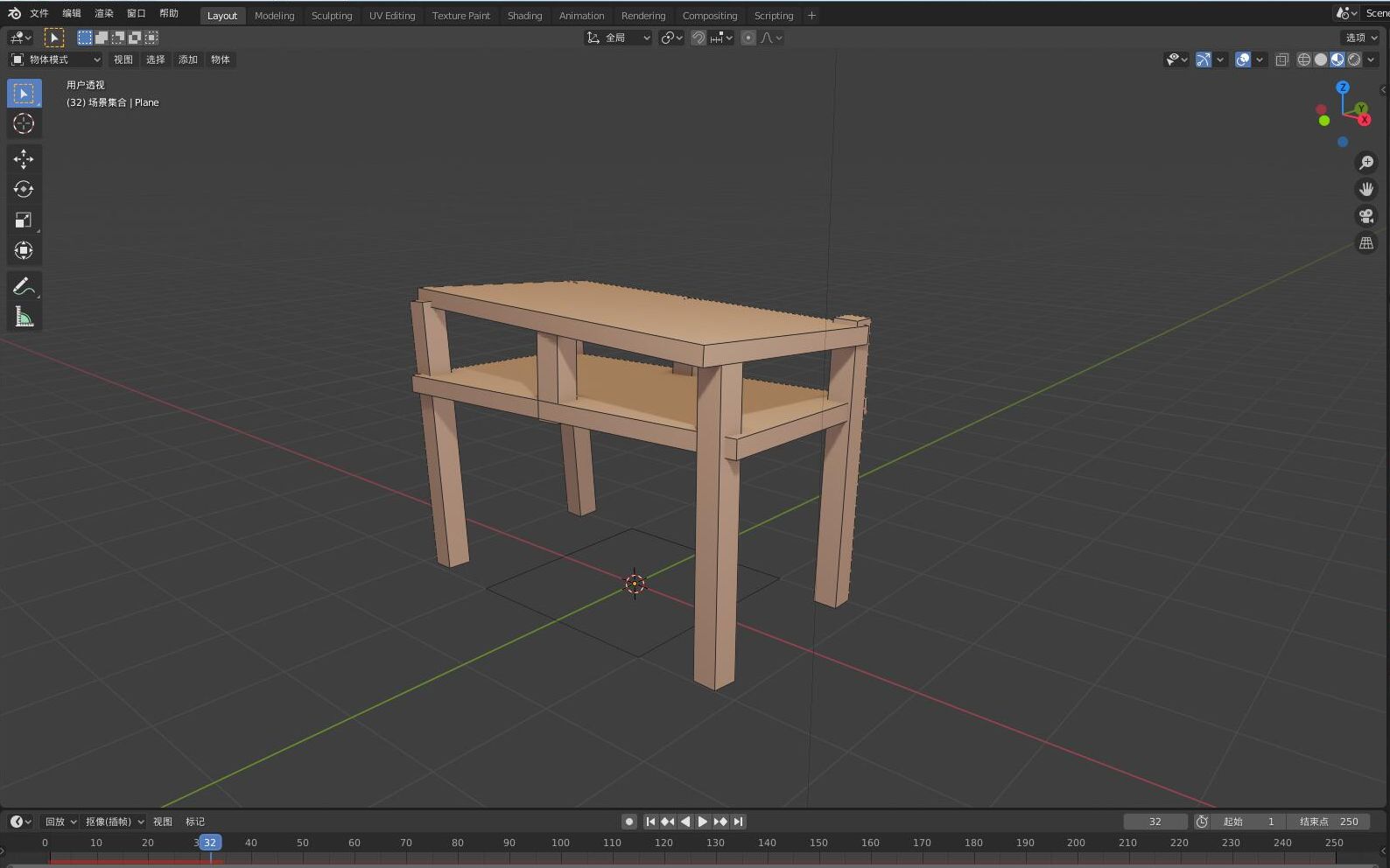Open the playback dropdown in timeline
Viewport: 1390px width, 868px height.
point(60,822)
